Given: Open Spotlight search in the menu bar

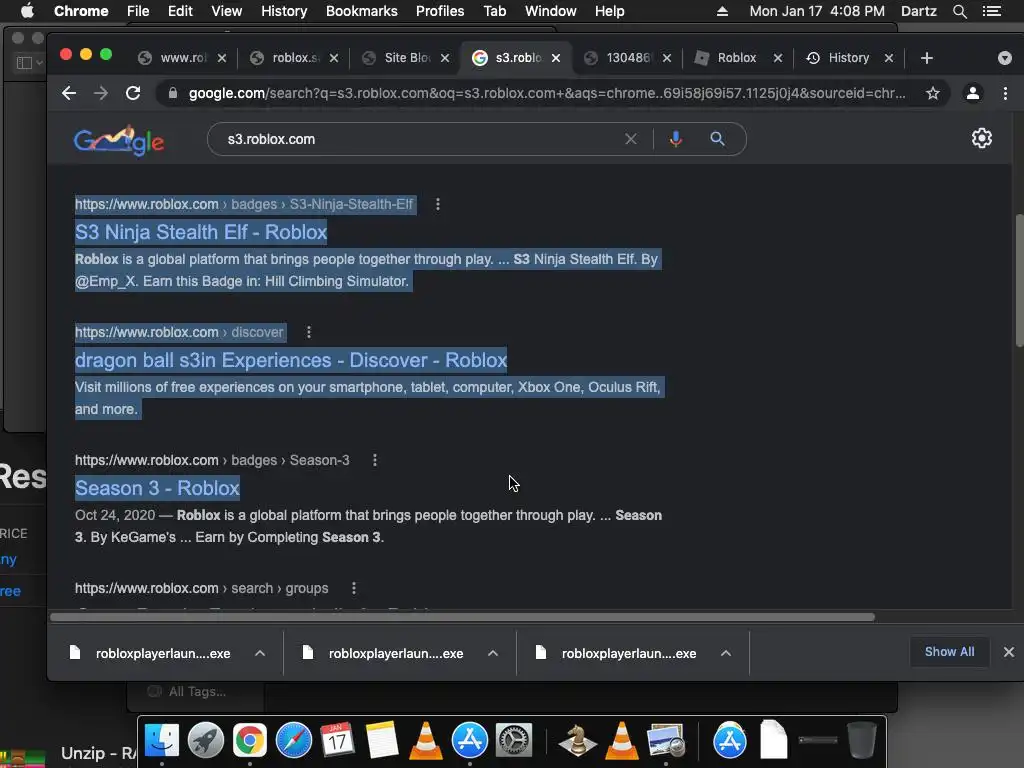Looking at the screenshot, I should (959, 11).
